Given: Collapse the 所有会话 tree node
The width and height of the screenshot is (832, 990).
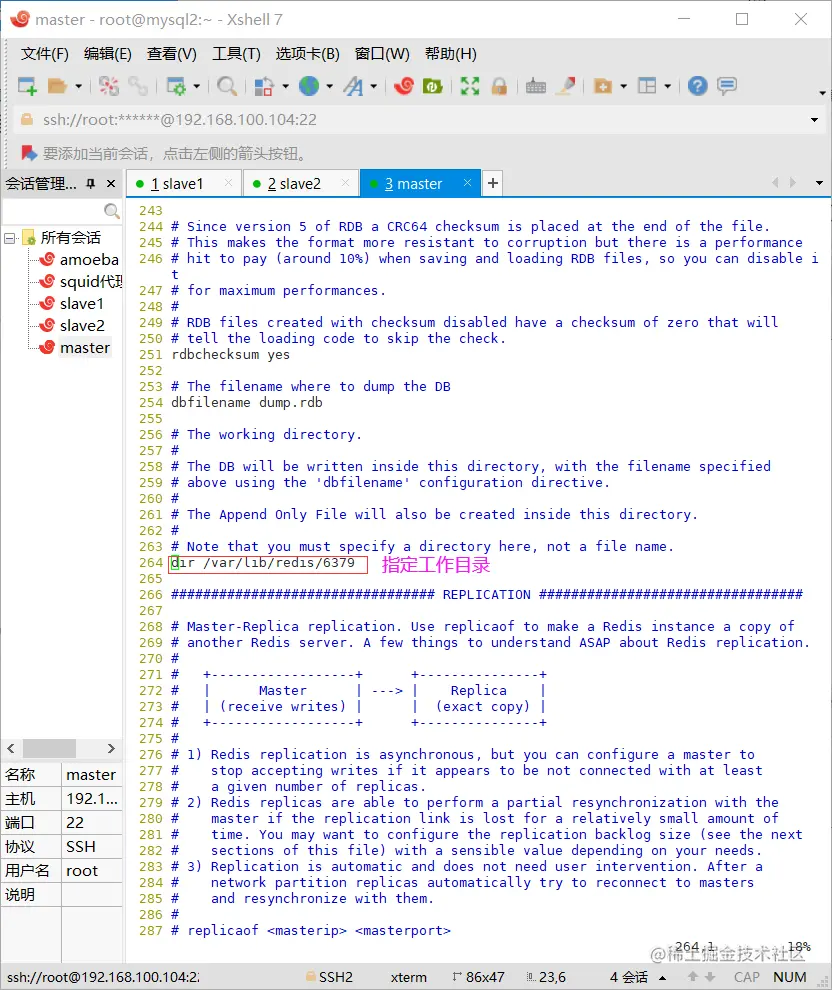Looking at the screenshot, I should click(x=9, y=238).
